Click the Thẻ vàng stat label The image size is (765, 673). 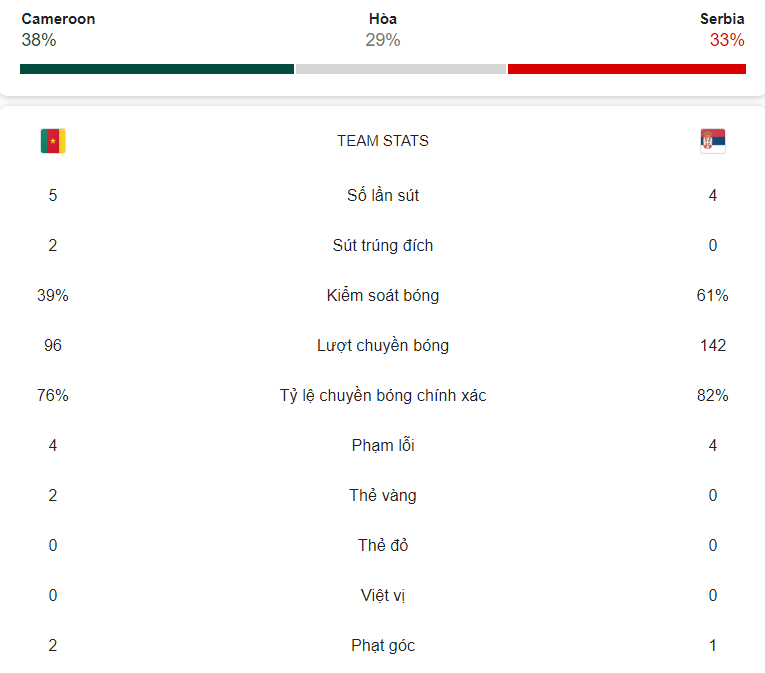coord(382,495)
